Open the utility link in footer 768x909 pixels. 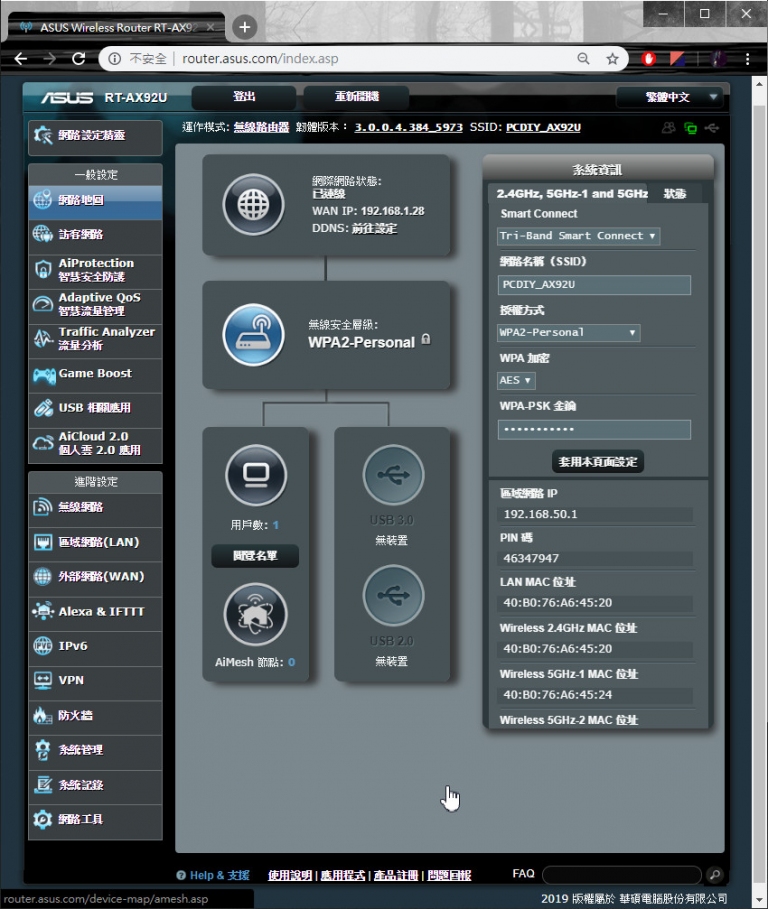(343, 875)
